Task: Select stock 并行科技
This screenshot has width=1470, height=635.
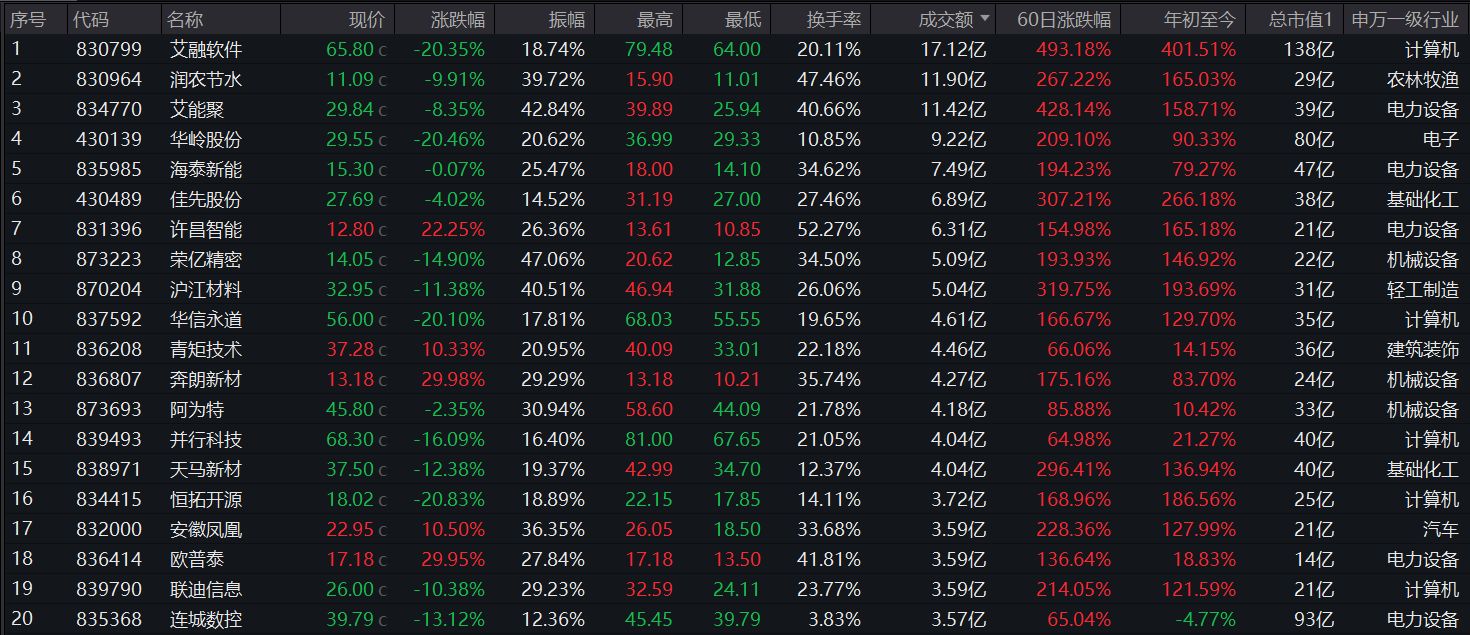Action: [x=206, y=439]
